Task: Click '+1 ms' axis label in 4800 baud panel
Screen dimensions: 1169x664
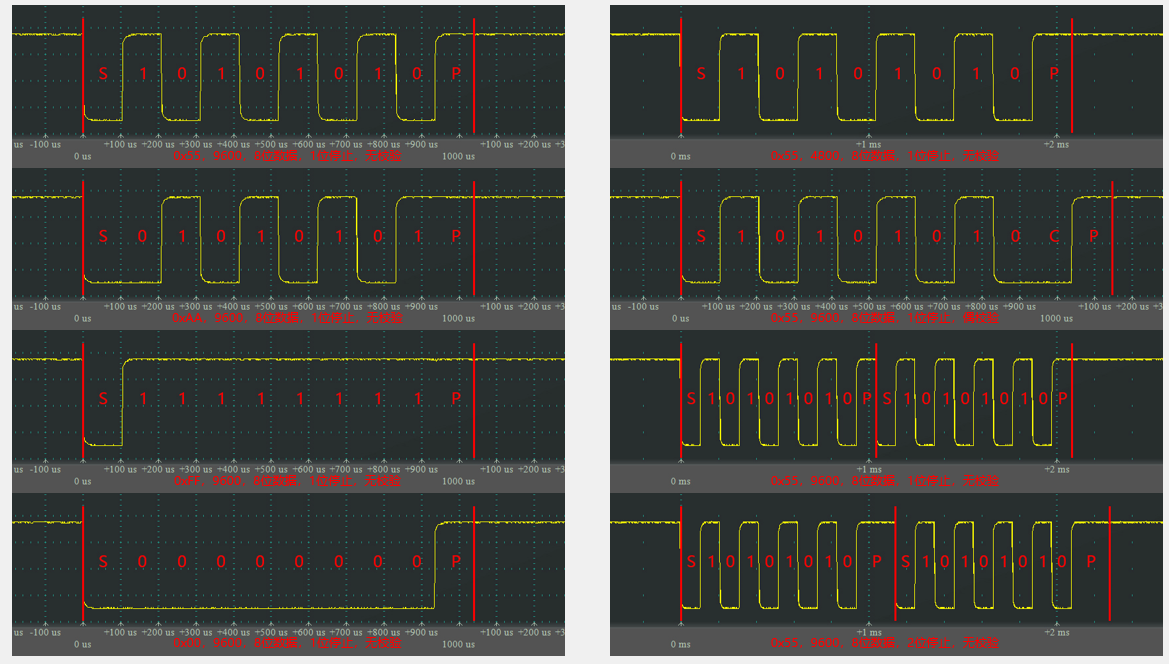Action: tap(869, 145)
